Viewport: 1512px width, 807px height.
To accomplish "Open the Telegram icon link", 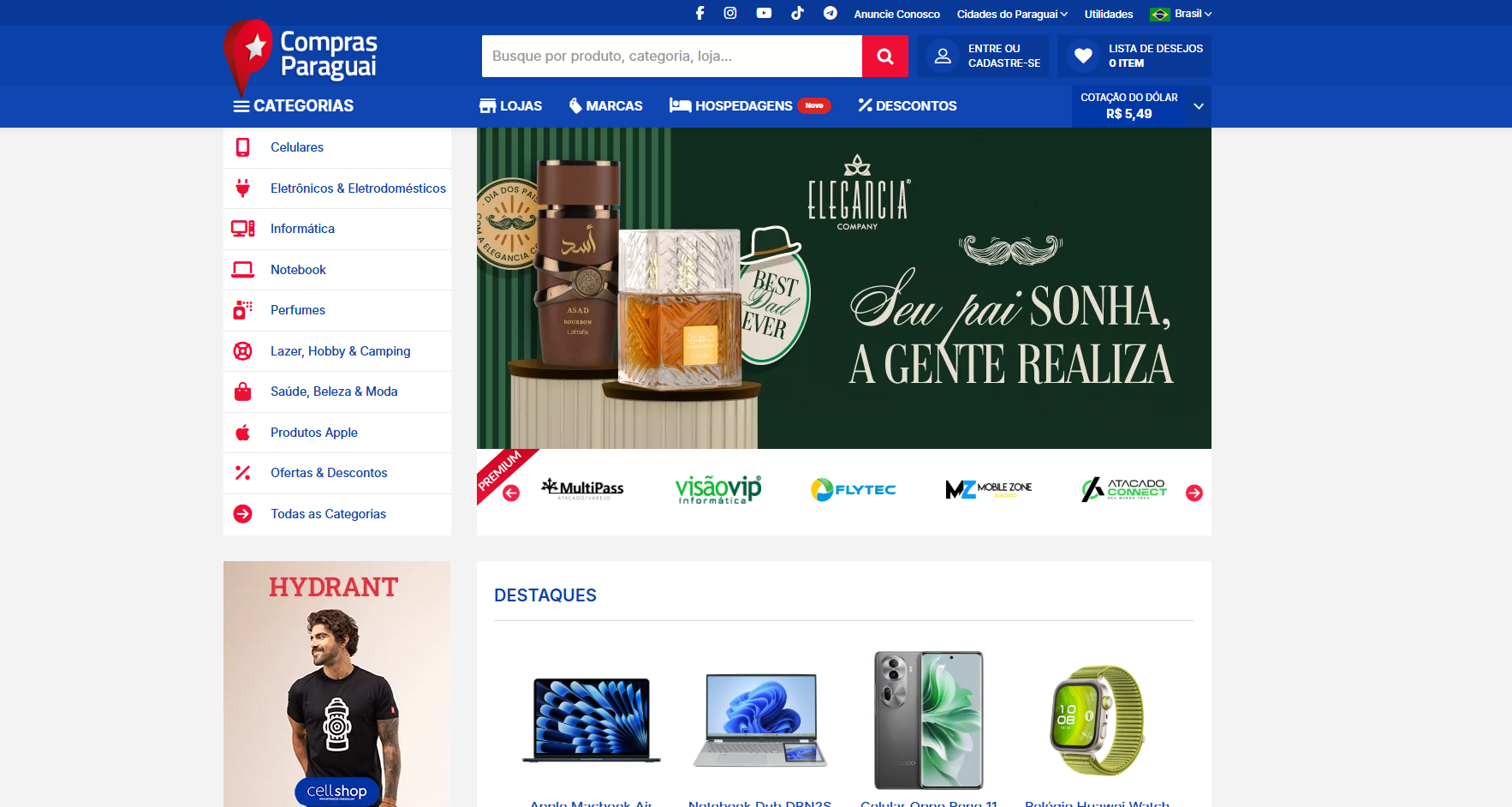I will click(x=830, y=13).
